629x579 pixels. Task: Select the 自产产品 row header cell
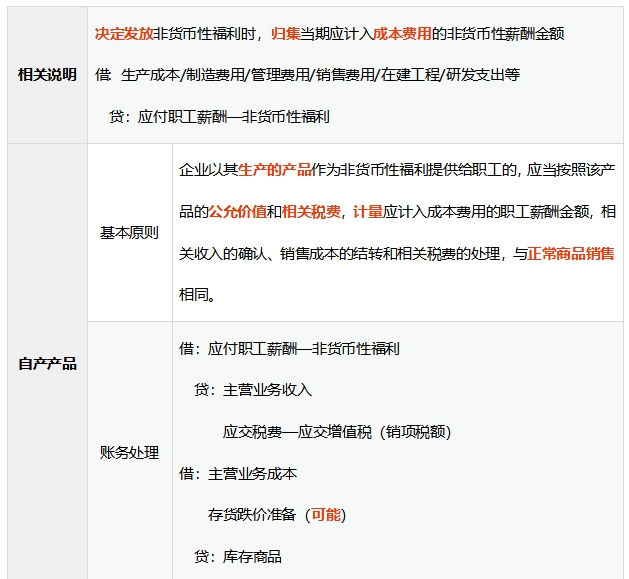pos(47,363)
